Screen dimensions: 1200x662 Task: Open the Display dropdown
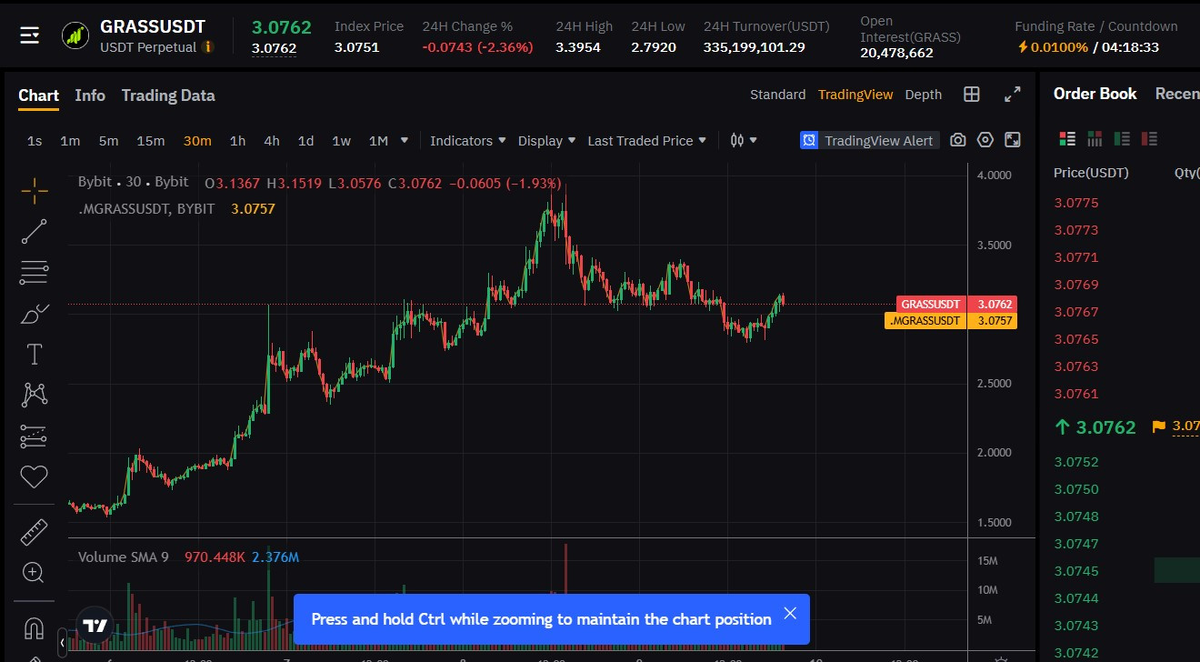[547, 141]
